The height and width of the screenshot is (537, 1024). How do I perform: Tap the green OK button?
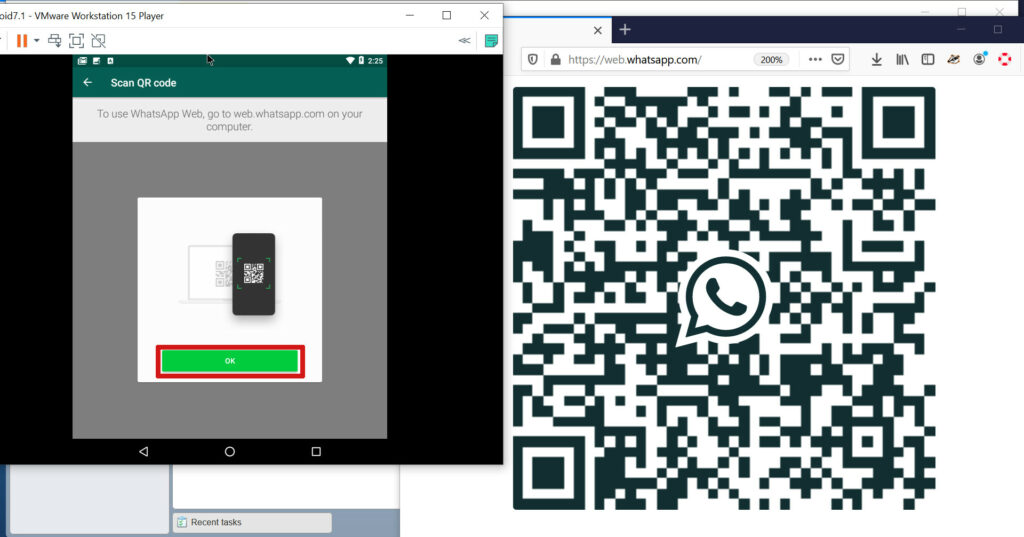pyautogui.click(x=230, y=361)
